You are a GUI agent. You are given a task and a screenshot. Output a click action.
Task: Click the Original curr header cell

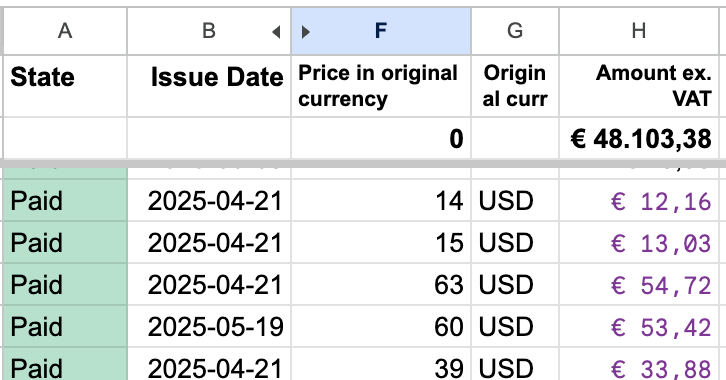[515, 86]
